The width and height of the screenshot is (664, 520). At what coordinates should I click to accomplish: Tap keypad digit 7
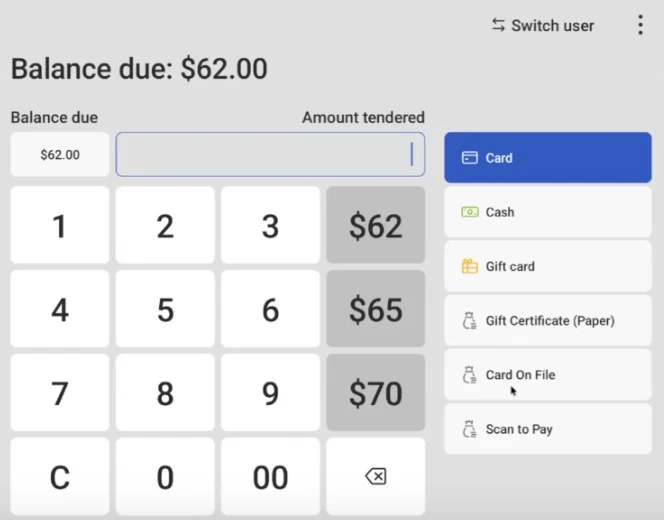click(x=60, y=393)
